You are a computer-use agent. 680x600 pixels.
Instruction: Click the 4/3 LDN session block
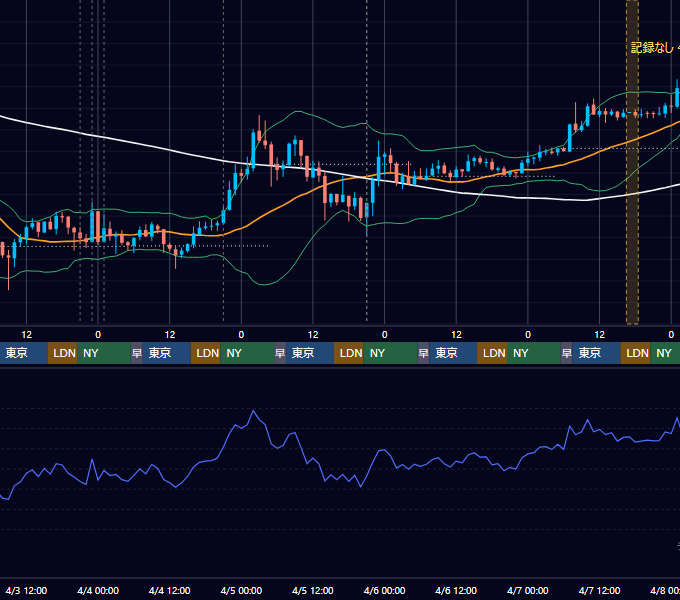(62, 353)
